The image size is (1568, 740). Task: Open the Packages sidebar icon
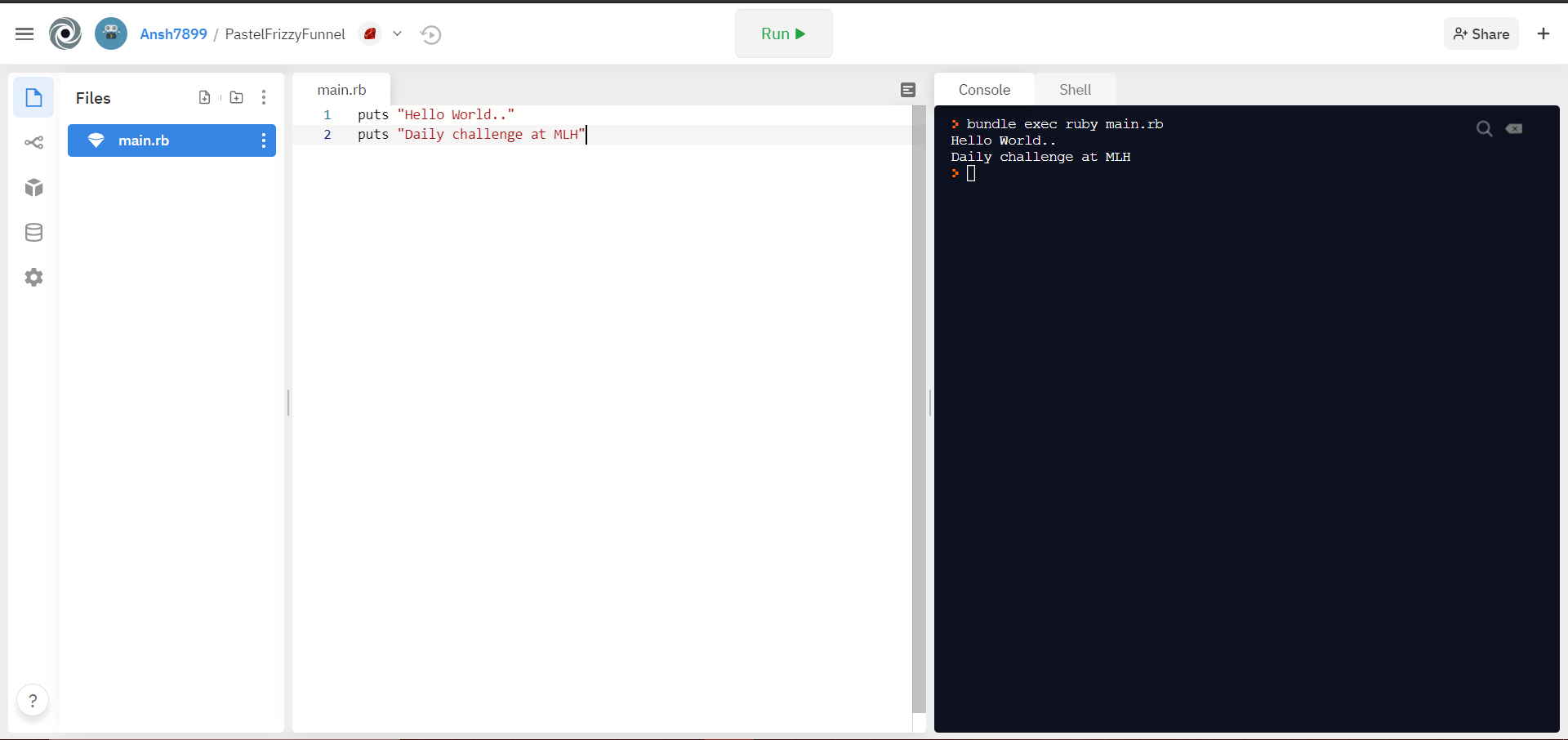pyautogui.click(x=33, y=188)
